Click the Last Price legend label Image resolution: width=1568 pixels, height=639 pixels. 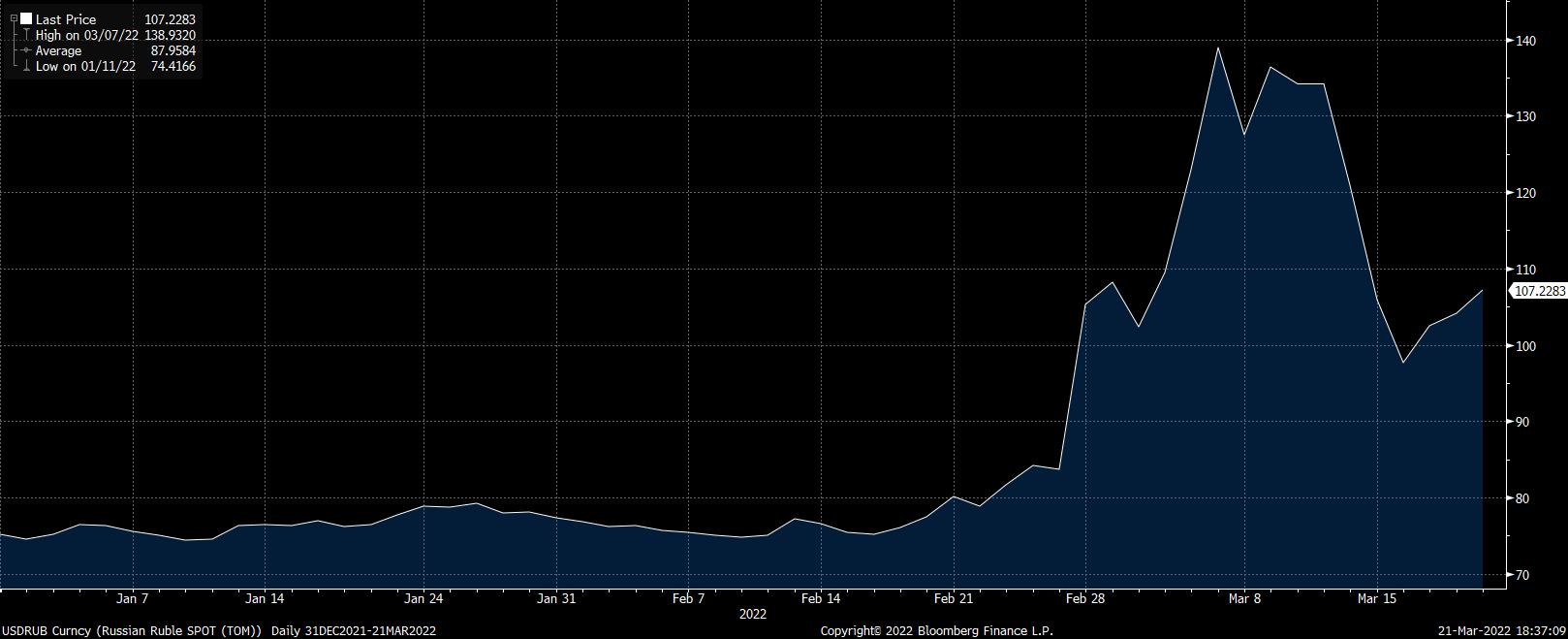click(66, 19)
